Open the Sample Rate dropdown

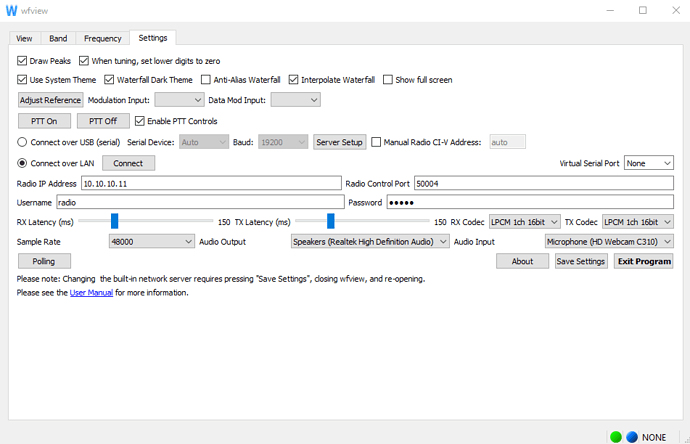pos(152,242)
